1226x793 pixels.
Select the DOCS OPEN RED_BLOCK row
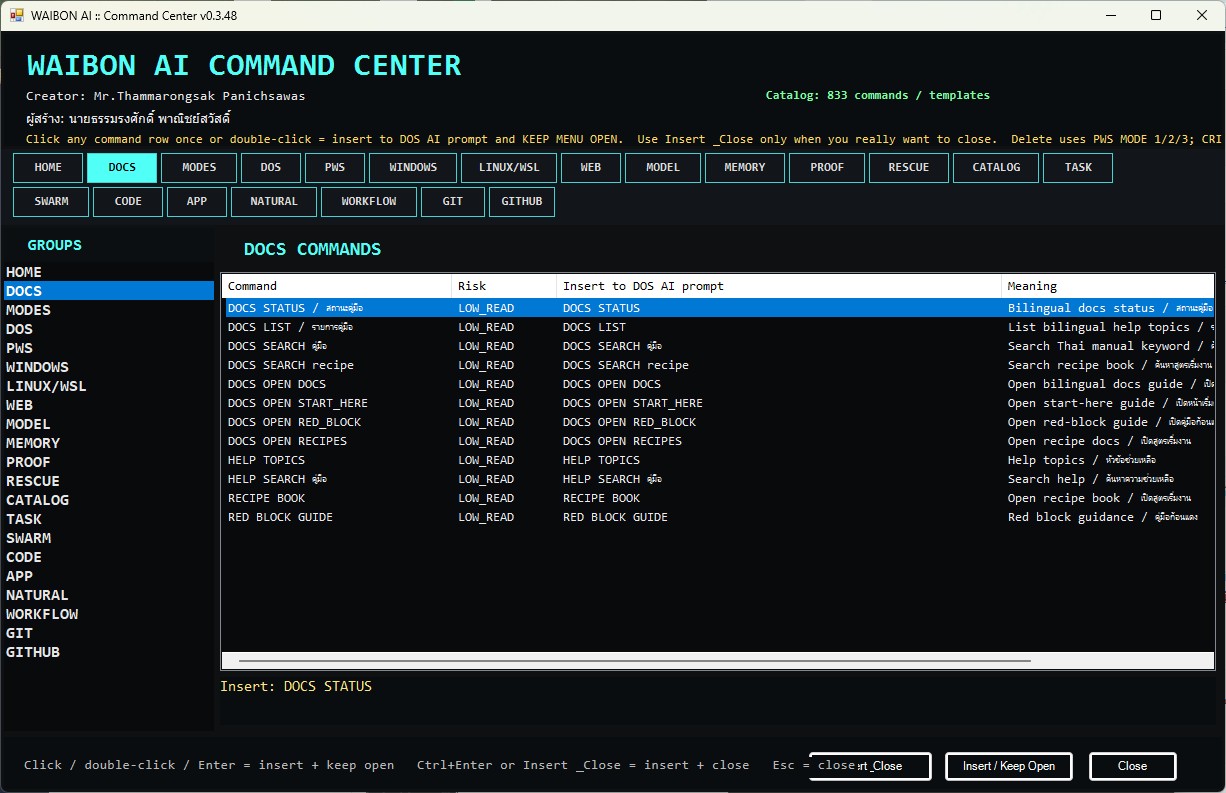[x=718, y=422]
